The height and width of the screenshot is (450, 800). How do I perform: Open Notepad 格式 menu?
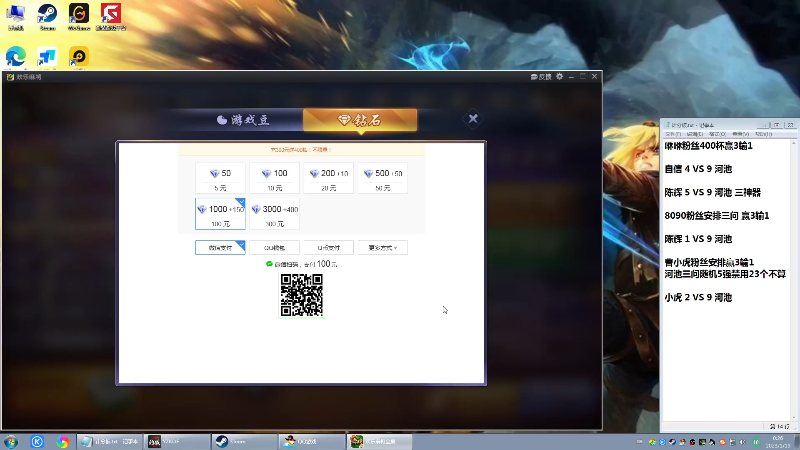point(717,134)
